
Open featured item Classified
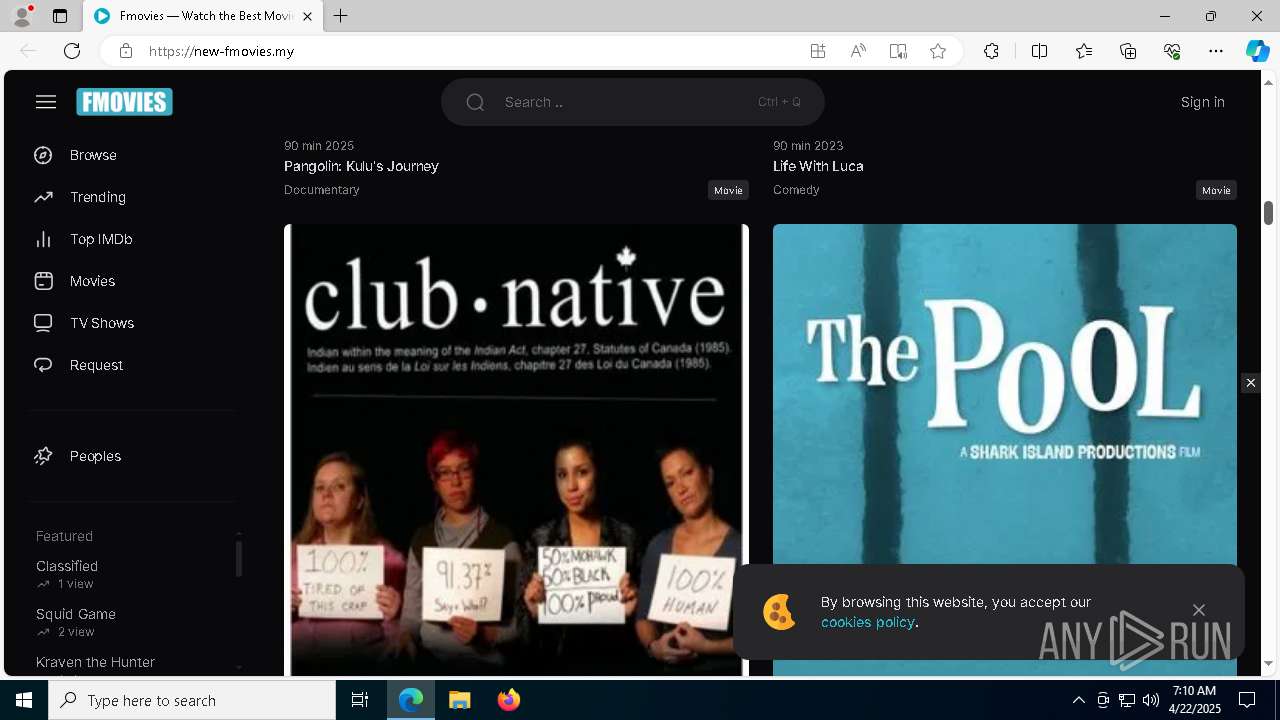67,566
